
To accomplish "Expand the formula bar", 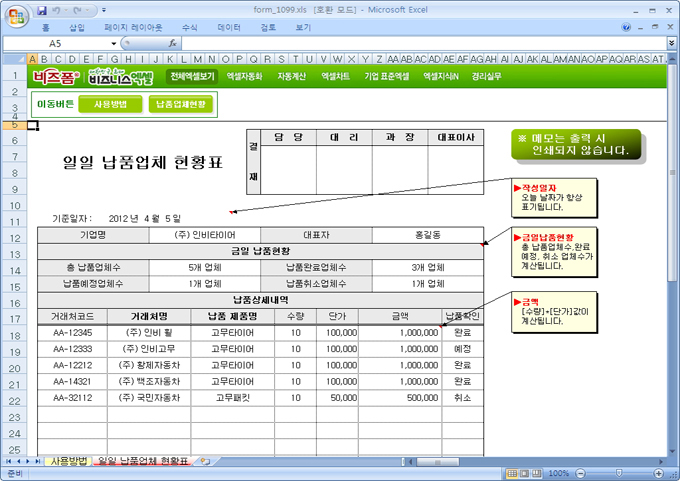I will tap(672, 44).
